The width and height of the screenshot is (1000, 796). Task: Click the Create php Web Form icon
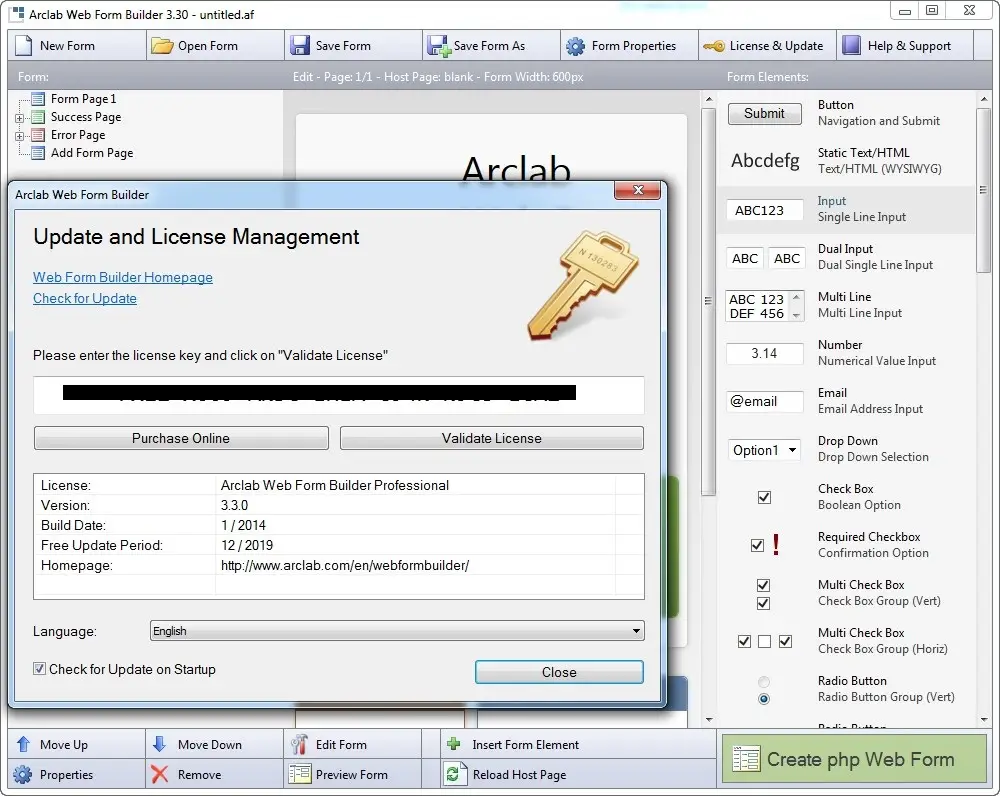click(746, 759)
